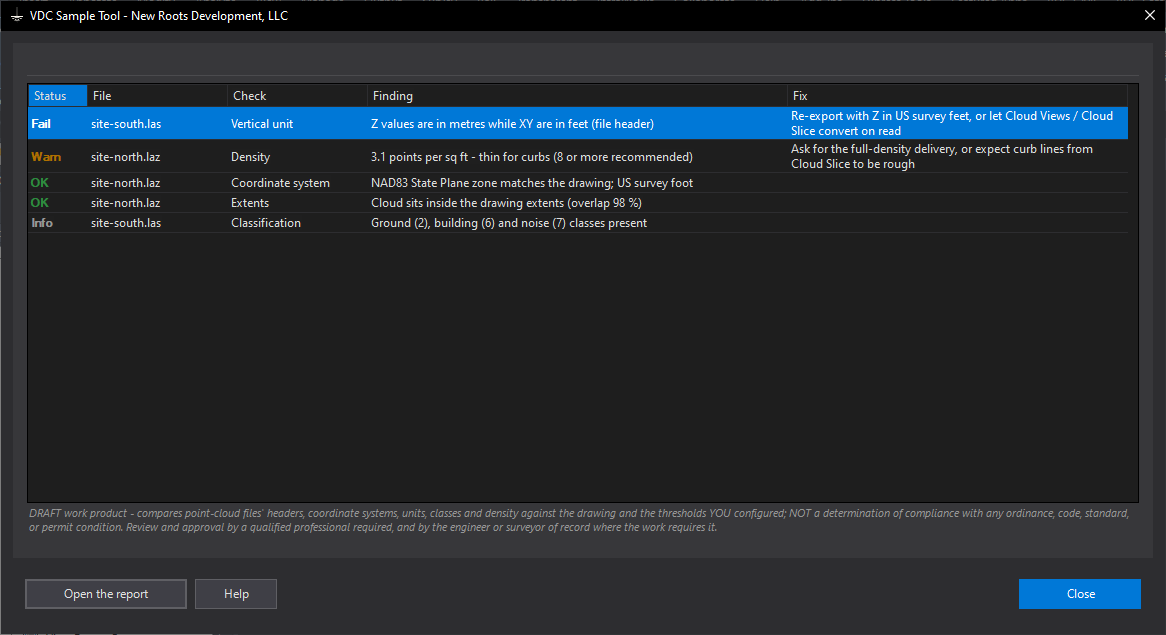Click the Open the report button

point(106,593)
